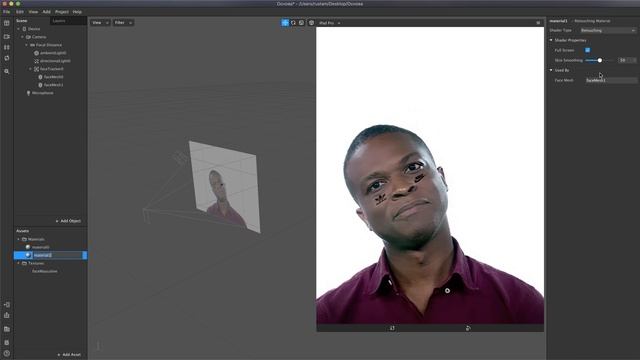Viewport: 640px width, 360px height.
Task: Click the Skin Smoothing value field
Action: (x=627, y=60)
